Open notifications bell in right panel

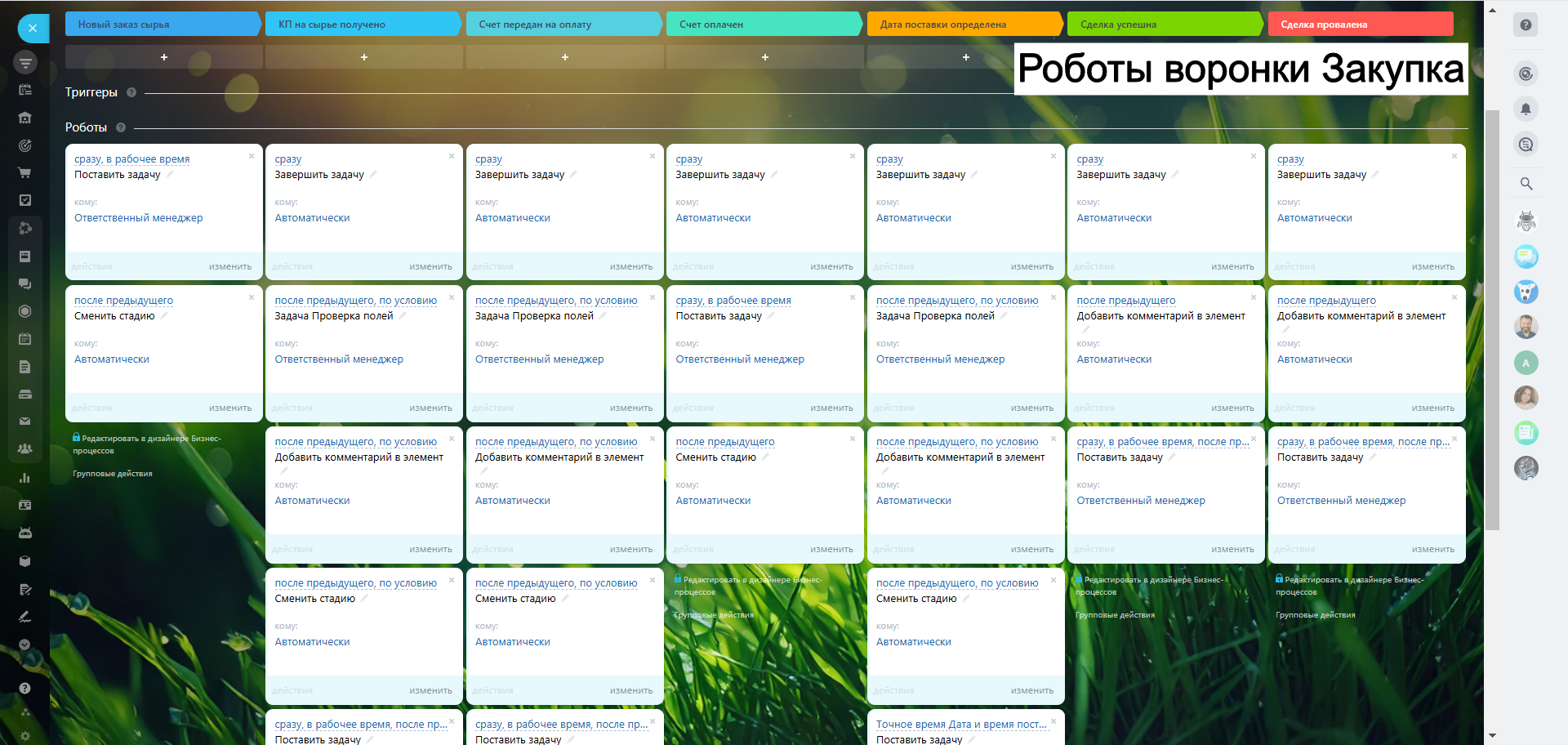1526,109
